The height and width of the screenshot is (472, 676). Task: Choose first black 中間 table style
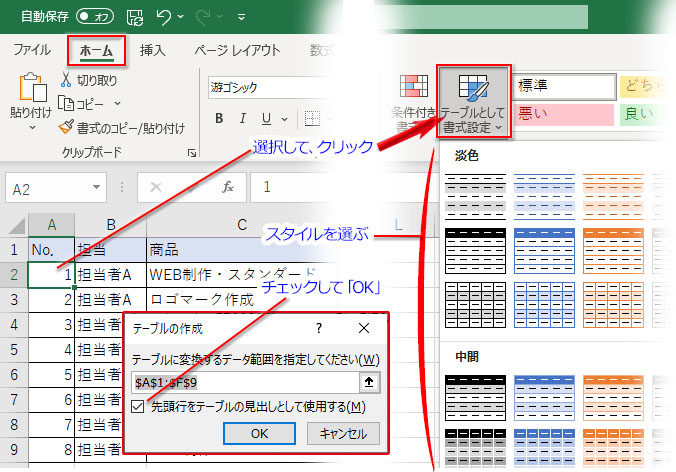click(x=475, y=397)
